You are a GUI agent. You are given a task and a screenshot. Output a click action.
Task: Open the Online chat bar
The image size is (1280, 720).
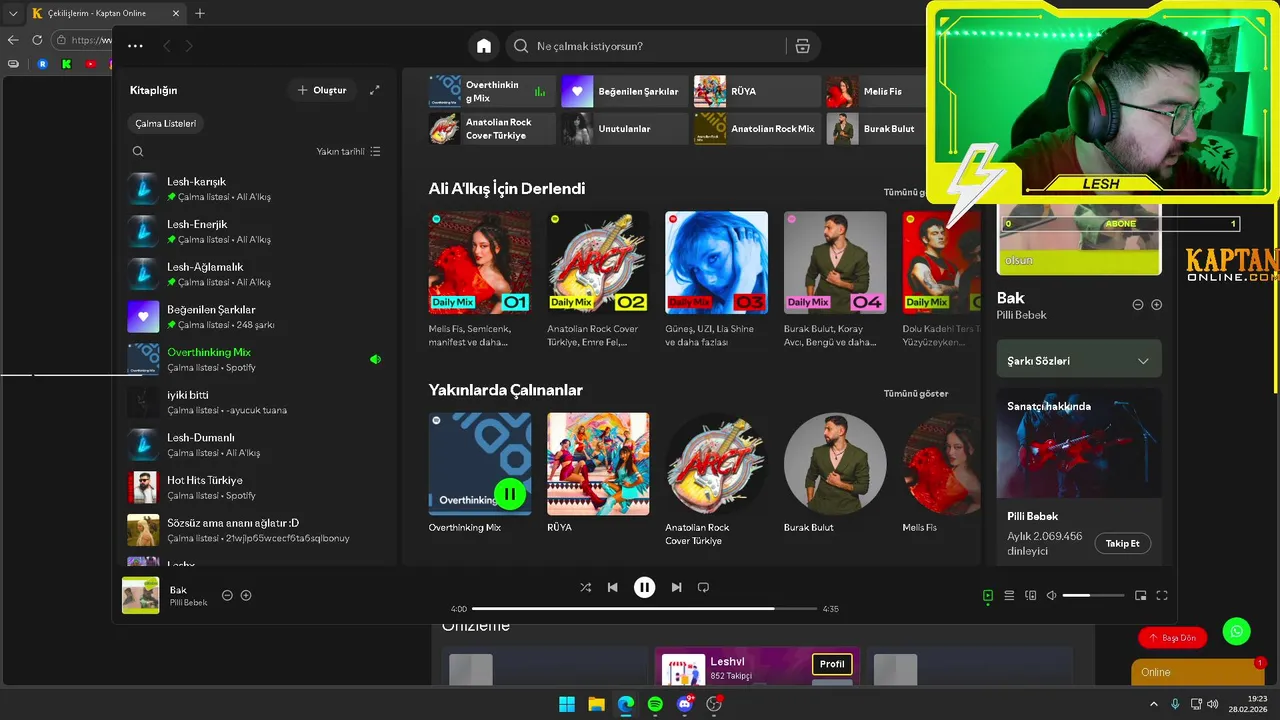[x=1198, y=672]
